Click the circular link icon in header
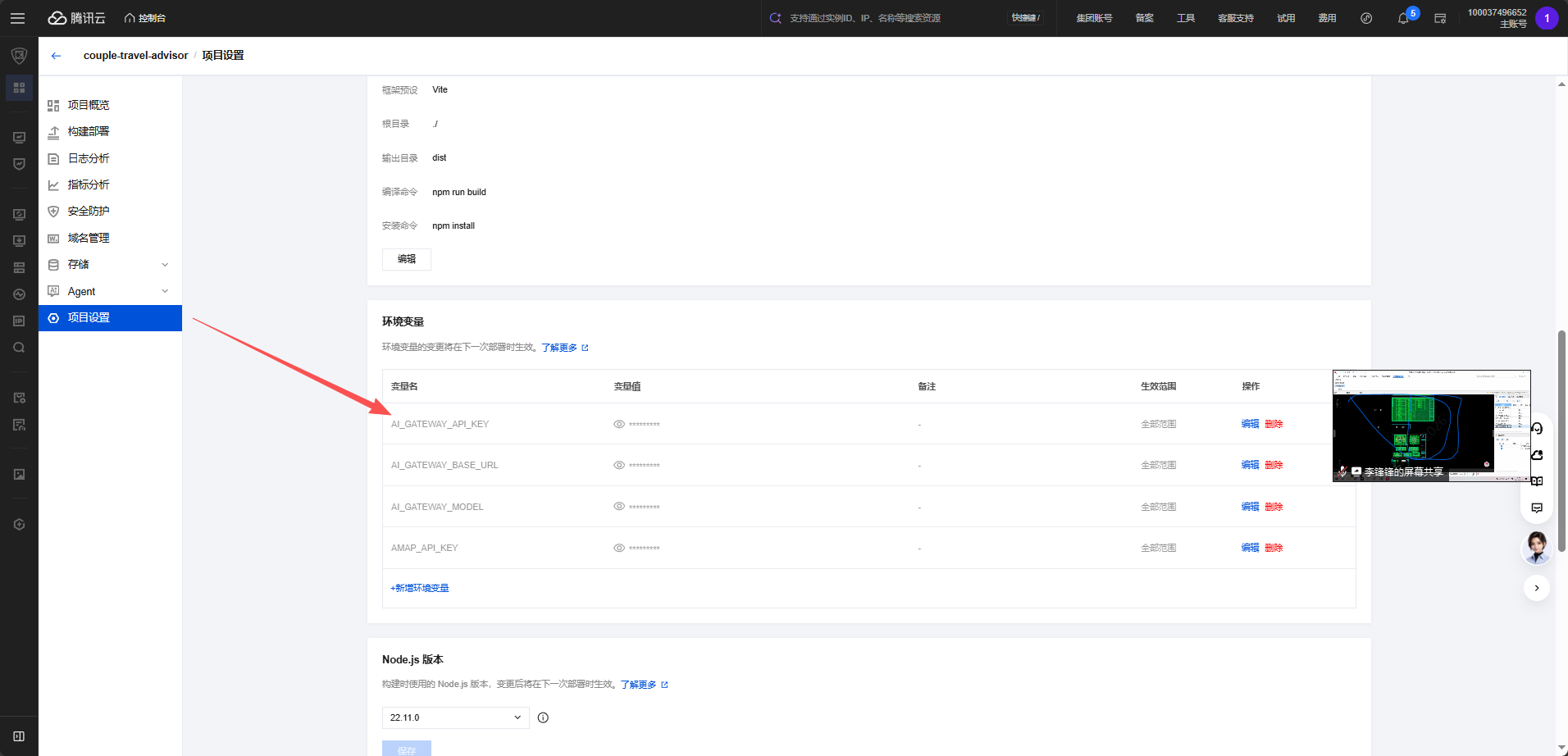This screenshot has width=1568, height=756. point(1366,18)
